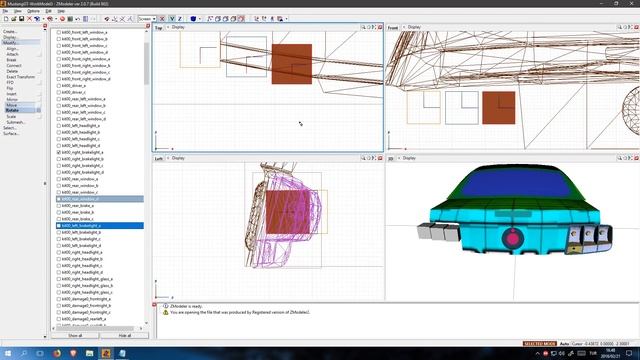Open the Left viewport name dropdown
Image resolution: width=640 pixels, height=360 pixels.
coord(158,158)
